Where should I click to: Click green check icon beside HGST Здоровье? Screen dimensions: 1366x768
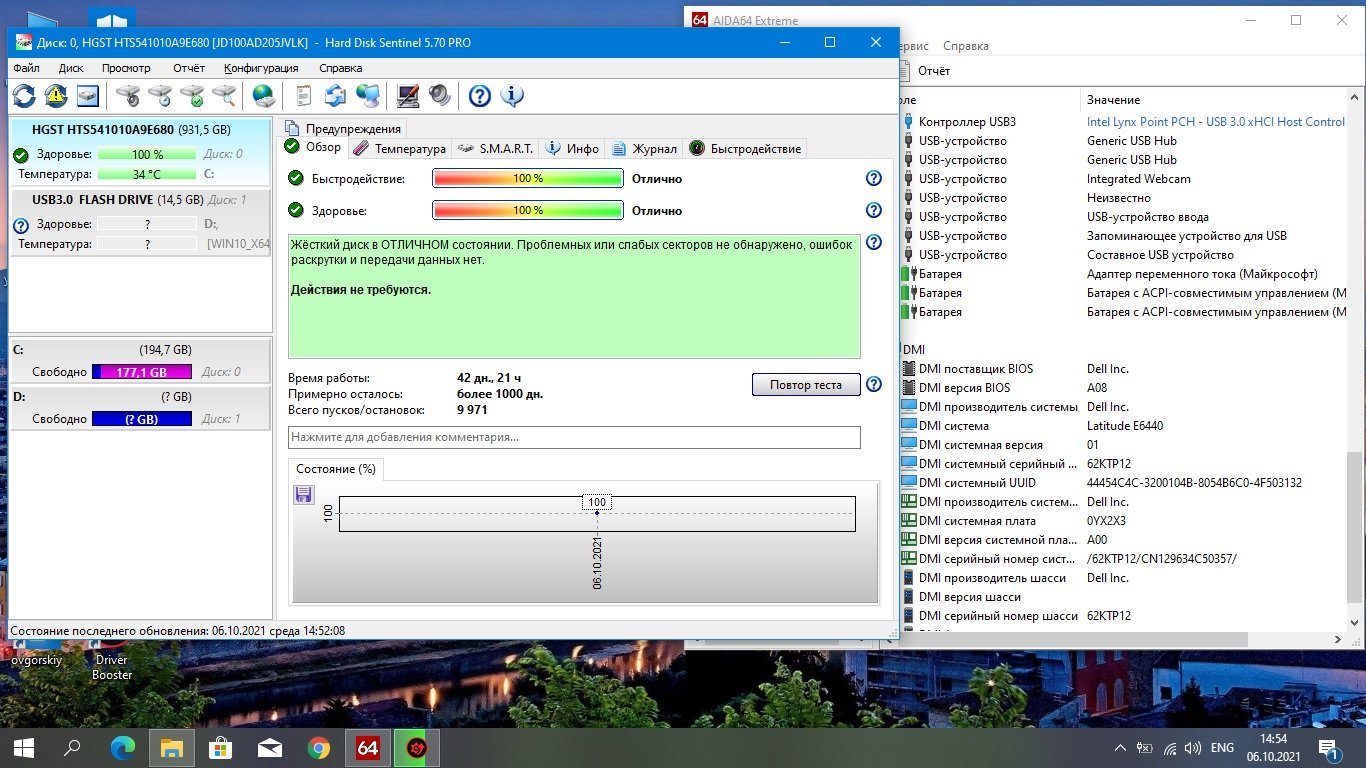point(21,155)
